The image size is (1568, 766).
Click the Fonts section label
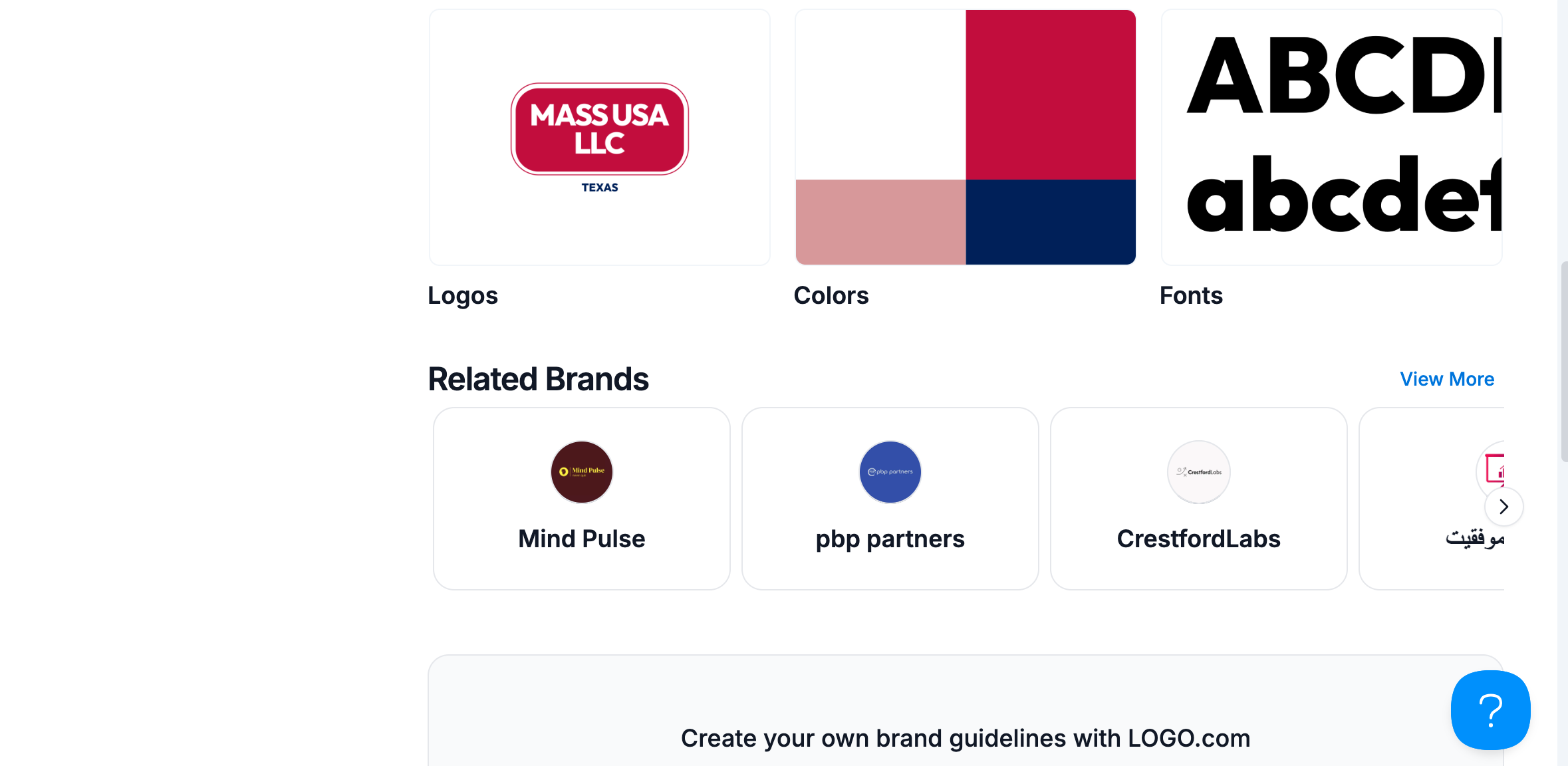pyautogui.click(x=1191, y=296)
